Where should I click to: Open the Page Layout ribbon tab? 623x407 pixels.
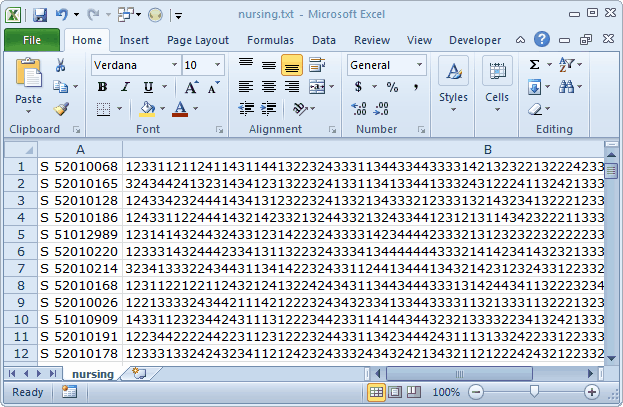point(198,40)
